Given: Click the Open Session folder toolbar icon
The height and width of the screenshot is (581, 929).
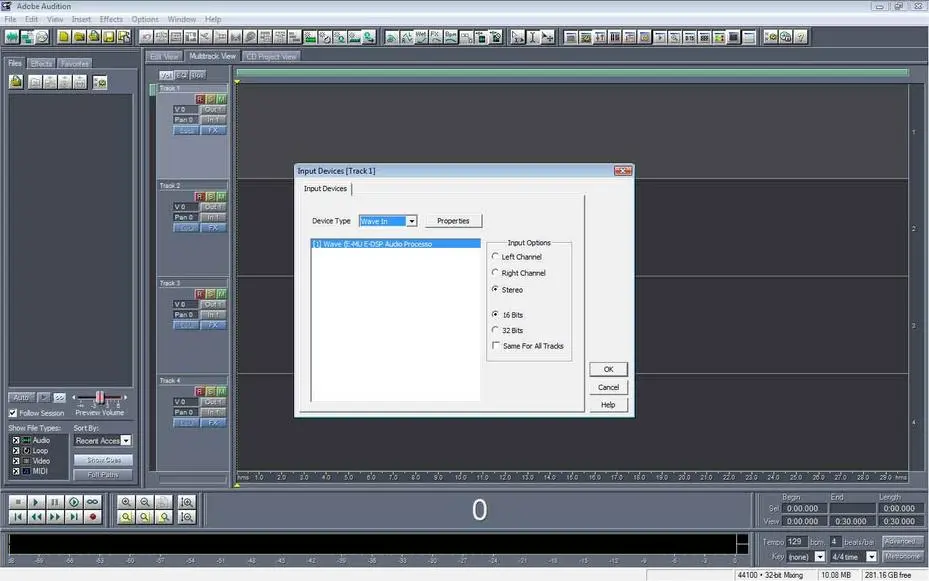Looking at the screenshot, I should (79, 37).
